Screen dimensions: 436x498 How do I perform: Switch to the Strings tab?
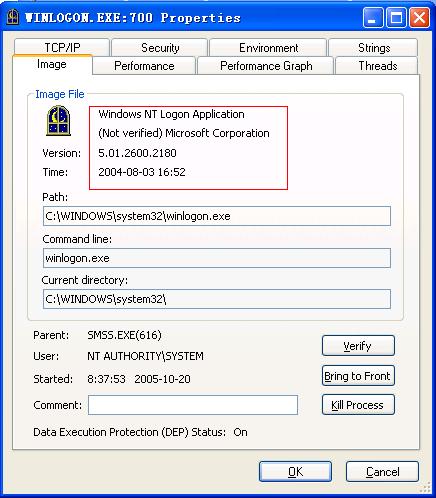point(373,48)
